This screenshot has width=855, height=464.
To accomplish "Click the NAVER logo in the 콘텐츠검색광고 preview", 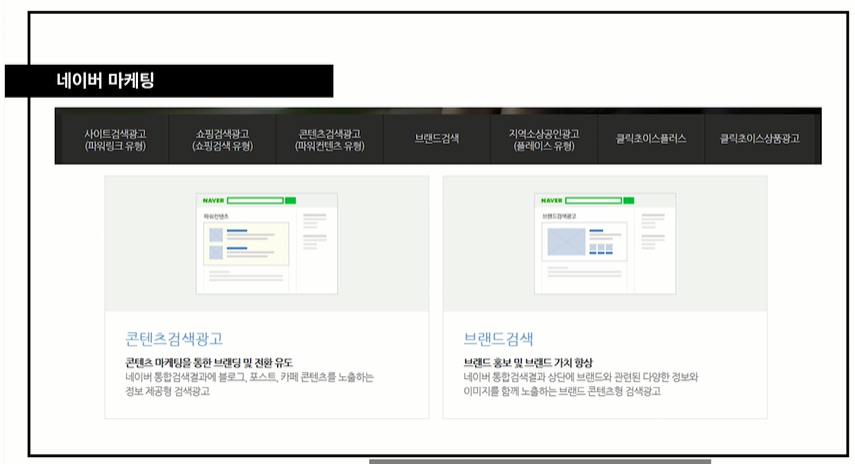I will pyautogui.click(x=213, y=201).
